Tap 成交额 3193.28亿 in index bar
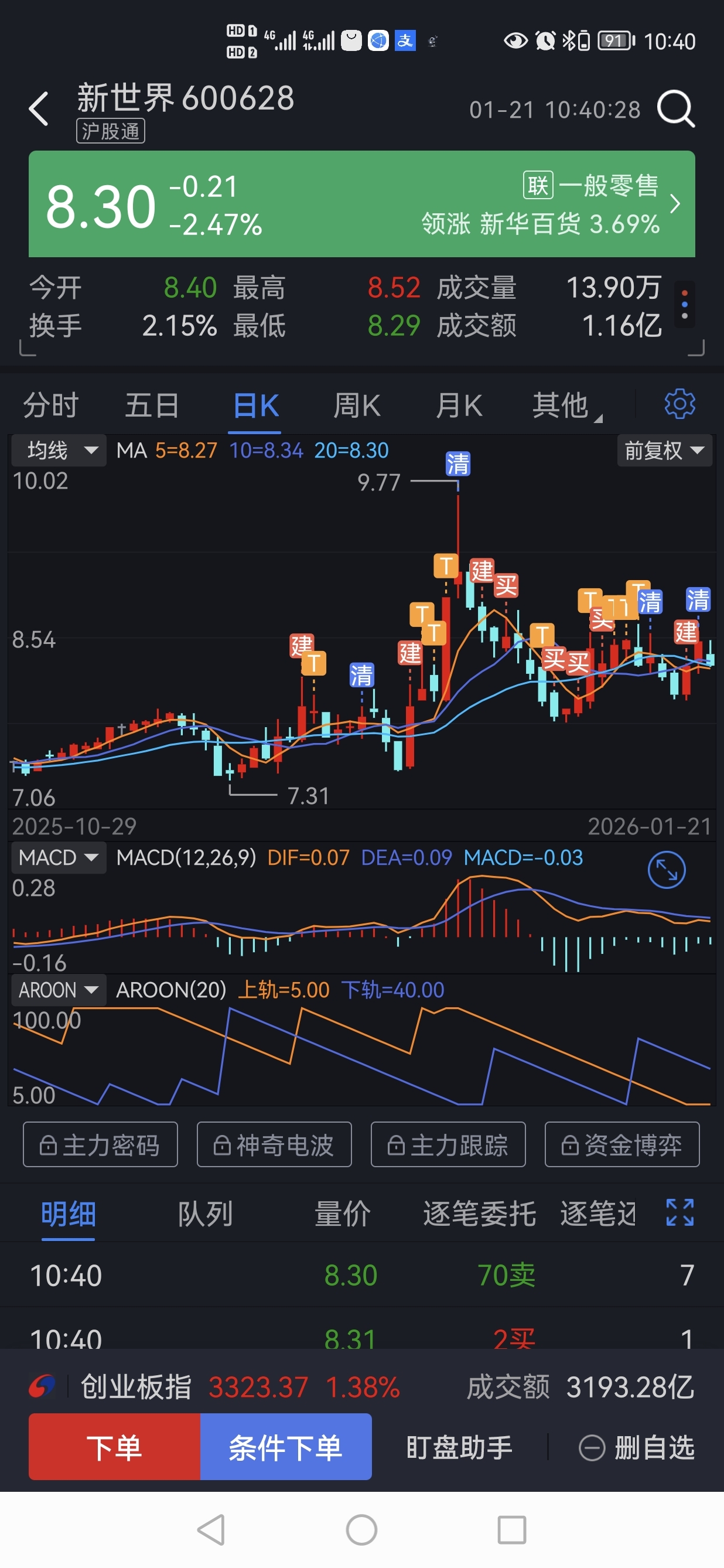 point(580,1387)
